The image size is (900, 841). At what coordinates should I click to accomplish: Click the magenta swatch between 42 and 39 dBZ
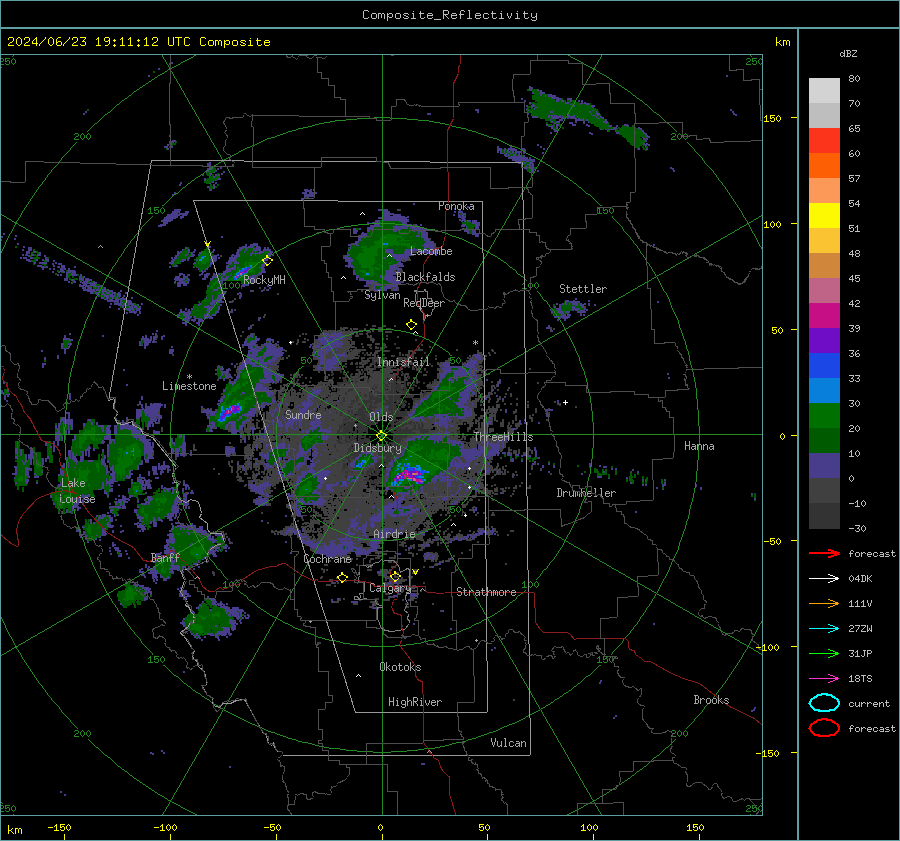[x=824, y=315]
